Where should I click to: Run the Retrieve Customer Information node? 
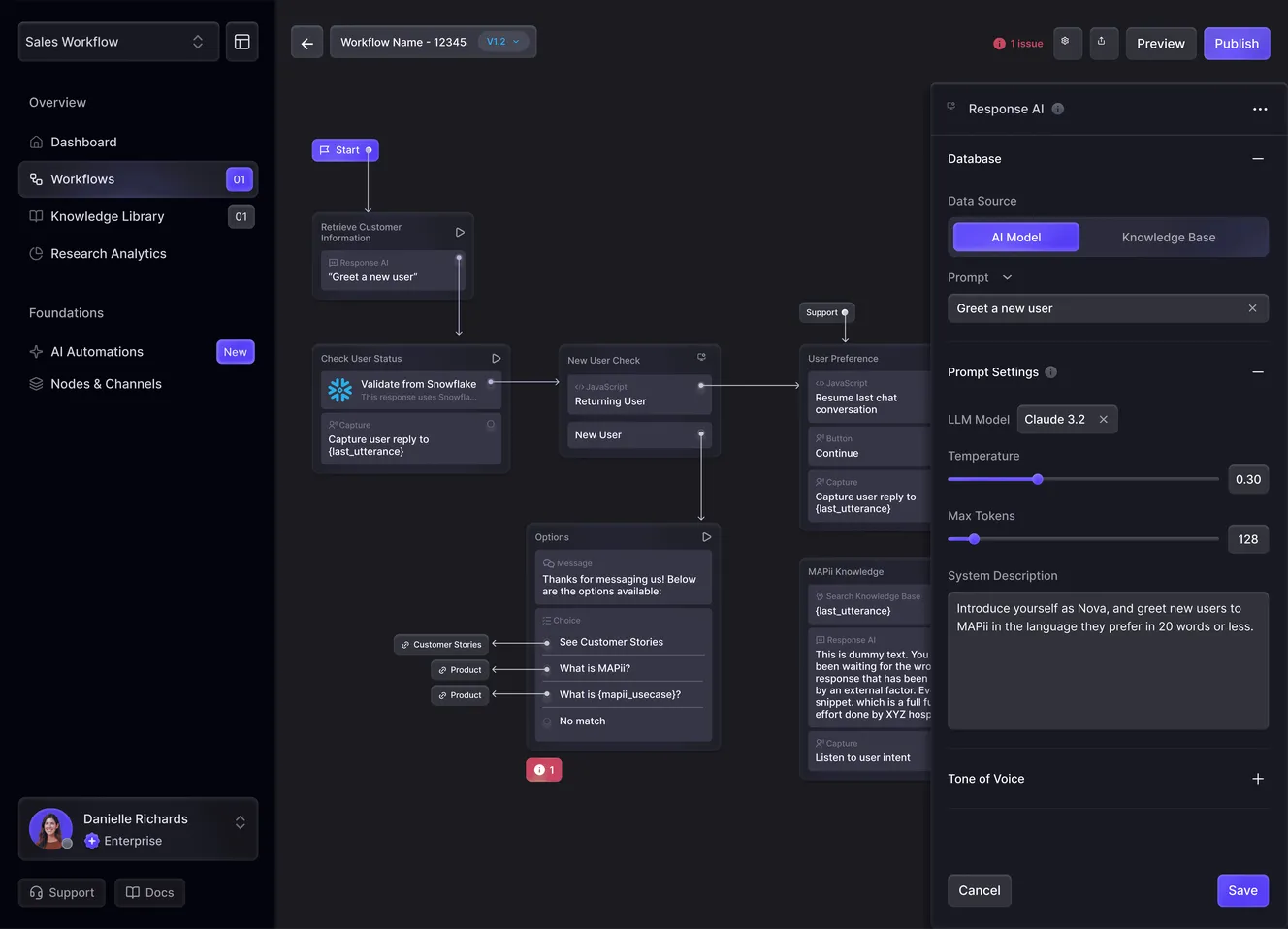[460, 233]
